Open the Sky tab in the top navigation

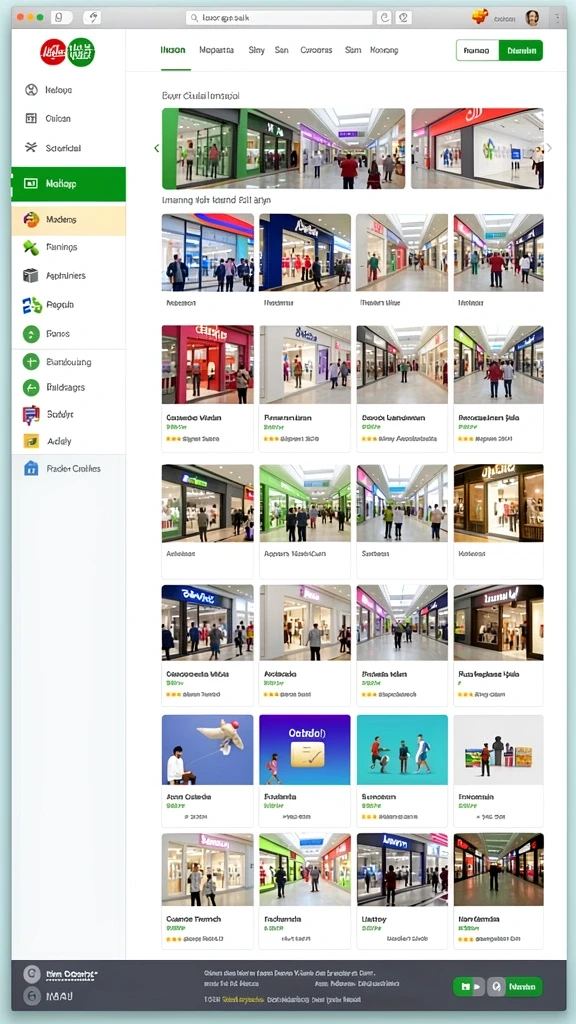click(256, 50)
